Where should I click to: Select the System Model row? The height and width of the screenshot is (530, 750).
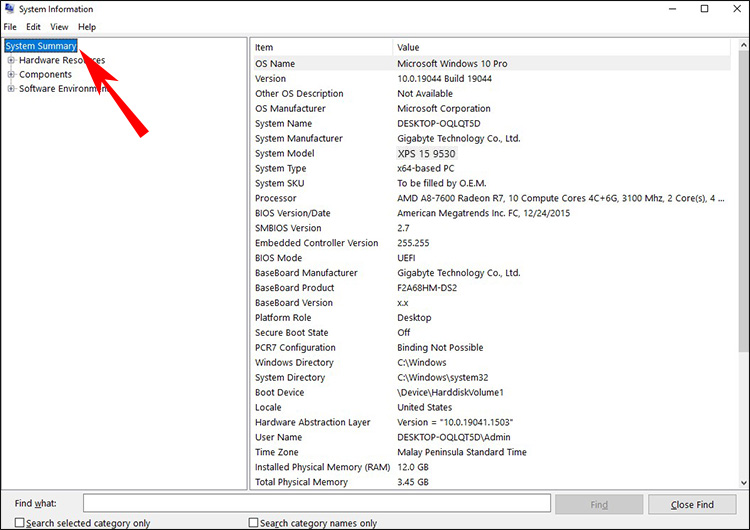tap(491, 153)
